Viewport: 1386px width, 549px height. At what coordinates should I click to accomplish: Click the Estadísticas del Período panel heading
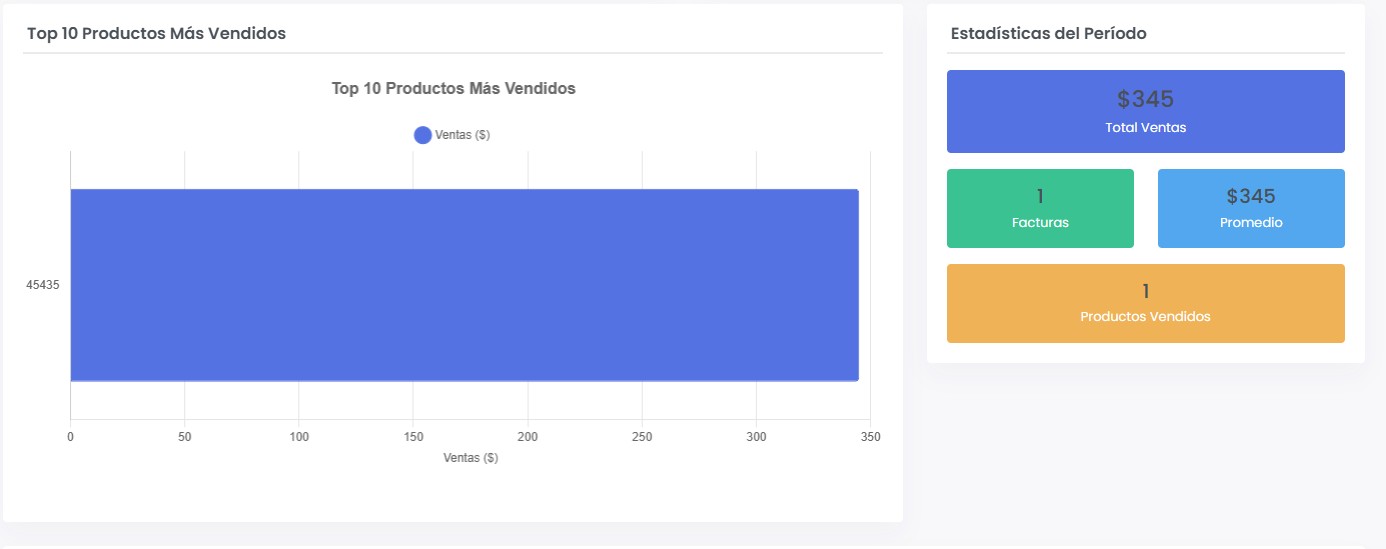click(x=1048, y=33)
